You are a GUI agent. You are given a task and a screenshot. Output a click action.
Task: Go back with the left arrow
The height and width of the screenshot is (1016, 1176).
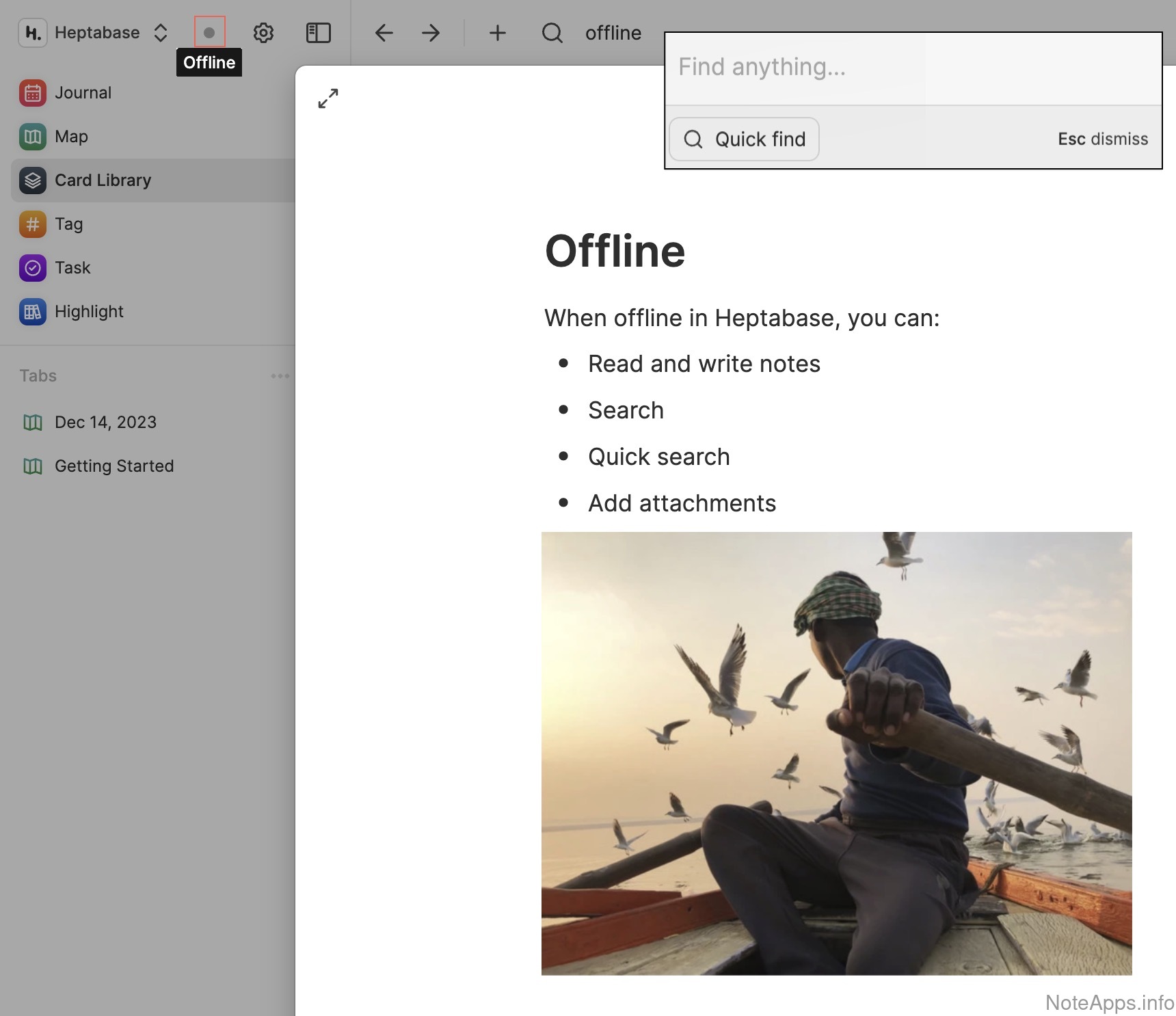coord(384,32)
